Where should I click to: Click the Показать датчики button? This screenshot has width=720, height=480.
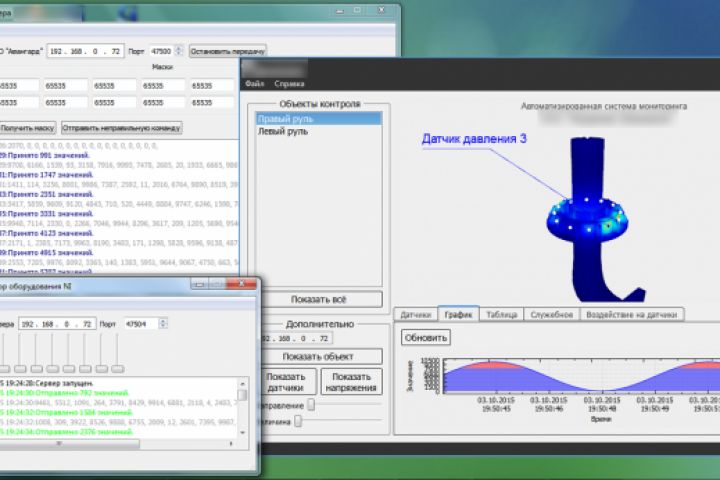(x=288, y=382)
